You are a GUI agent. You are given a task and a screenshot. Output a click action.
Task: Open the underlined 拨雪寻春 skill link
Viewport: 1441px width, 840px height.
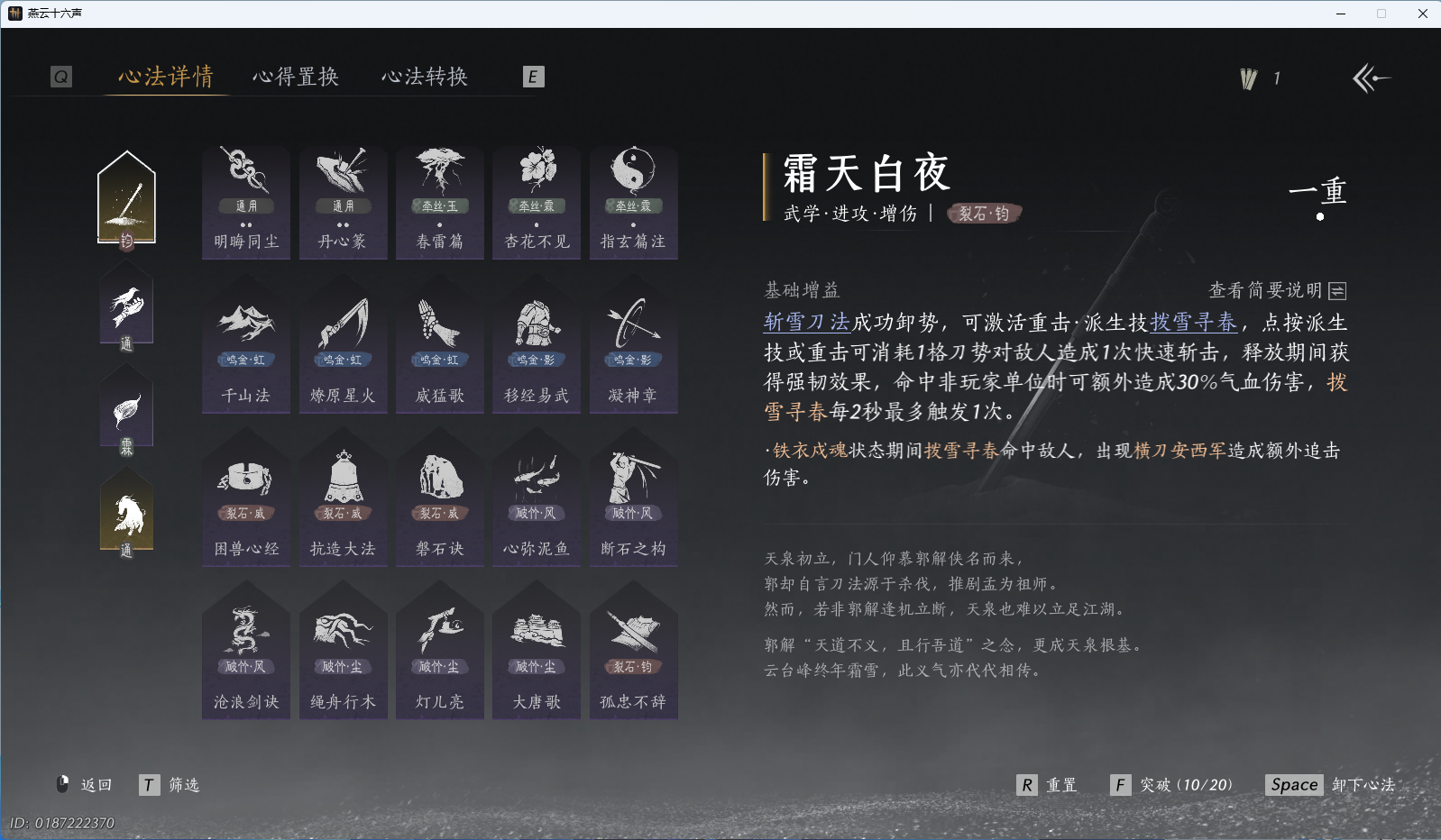point(1194,323)
